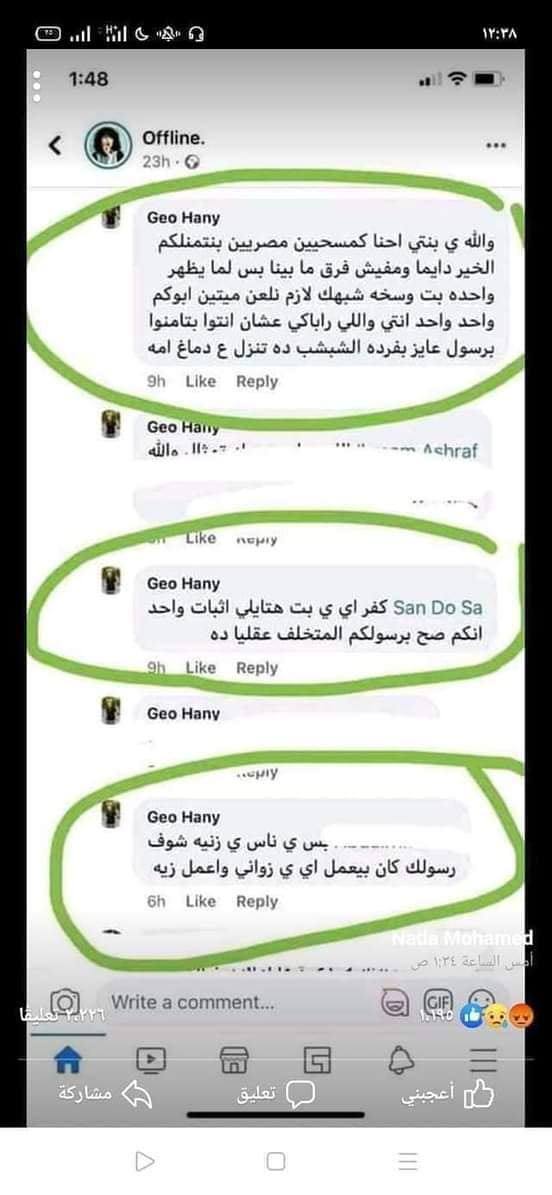Reply to the first Geo Hany comment
Screen dimensions: 552x1195
[x=257, y=381]
